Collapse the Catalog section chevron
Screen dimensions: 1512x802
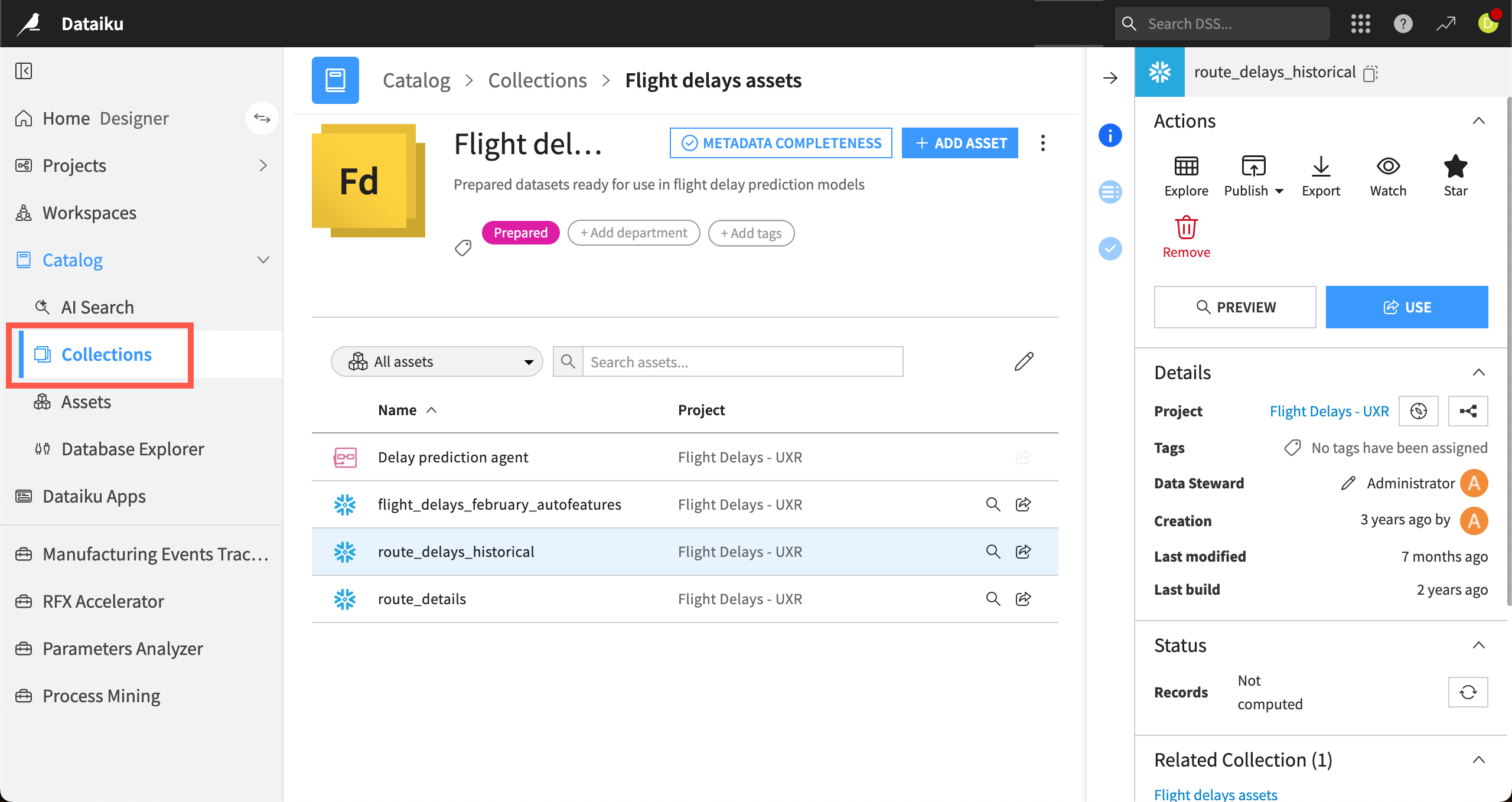pyautogui.click(x=263, y=260)
